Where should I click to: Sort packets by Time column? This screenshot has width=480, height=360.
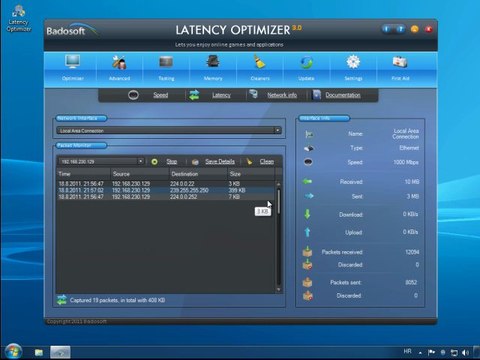(83, 174)
